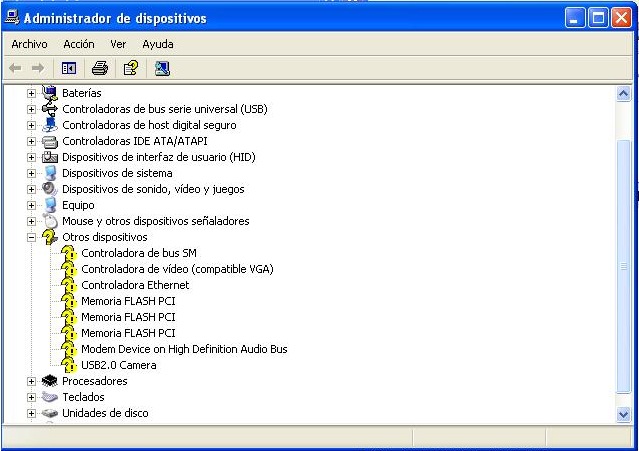This screenshot has height=451, width=639.
Task: Expand Dispositivos de sonido, vídeo y juegos
Action: point(31,189)
